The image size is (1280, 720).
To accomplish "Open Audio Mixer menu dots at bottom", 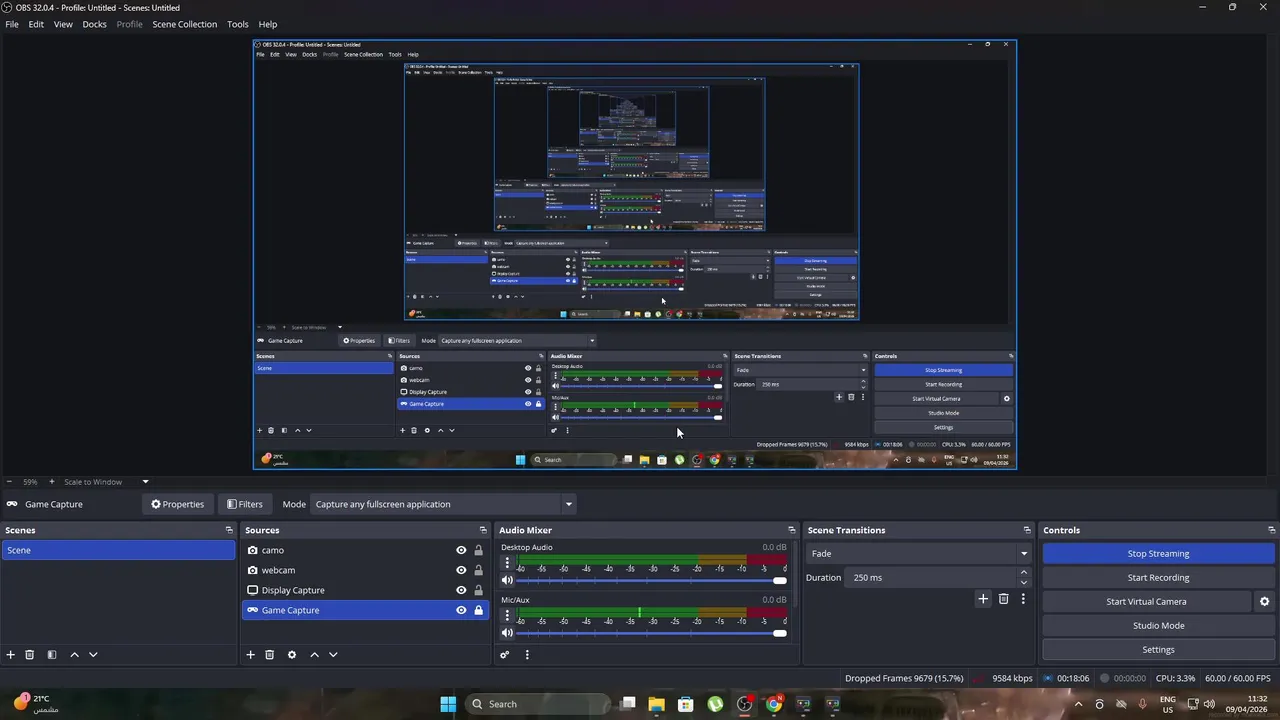I will 527,655.
